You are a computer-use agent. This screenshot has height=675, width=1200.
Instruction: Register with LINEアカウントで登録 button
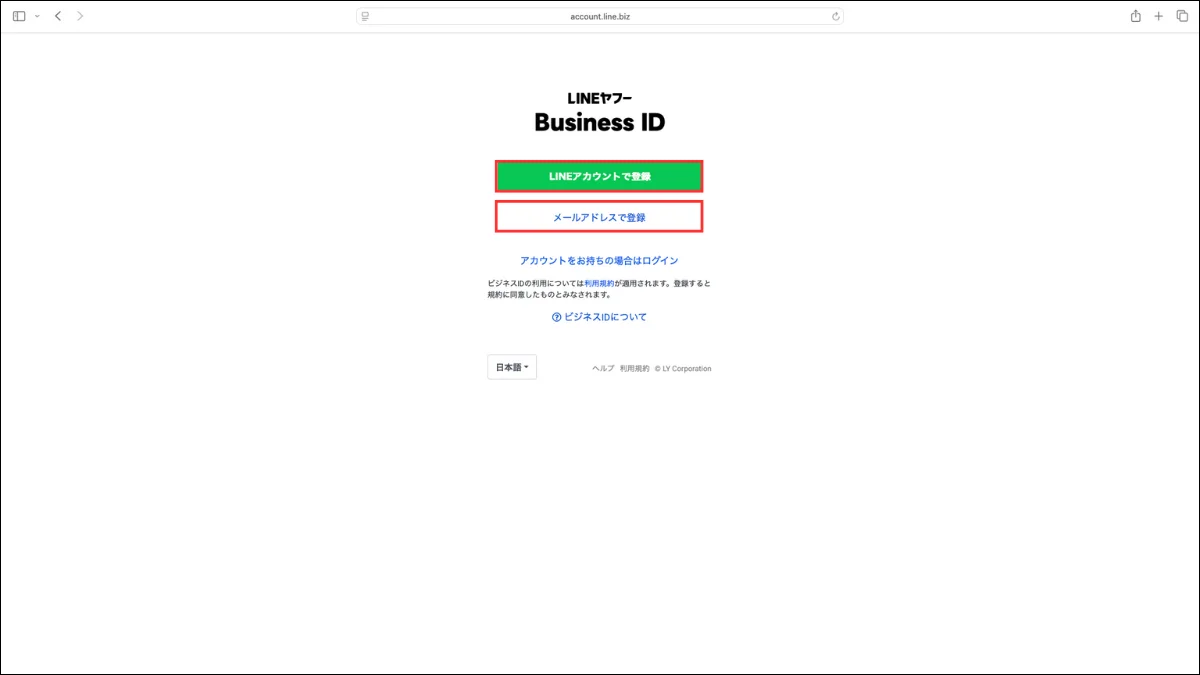[x=599, y=176]
